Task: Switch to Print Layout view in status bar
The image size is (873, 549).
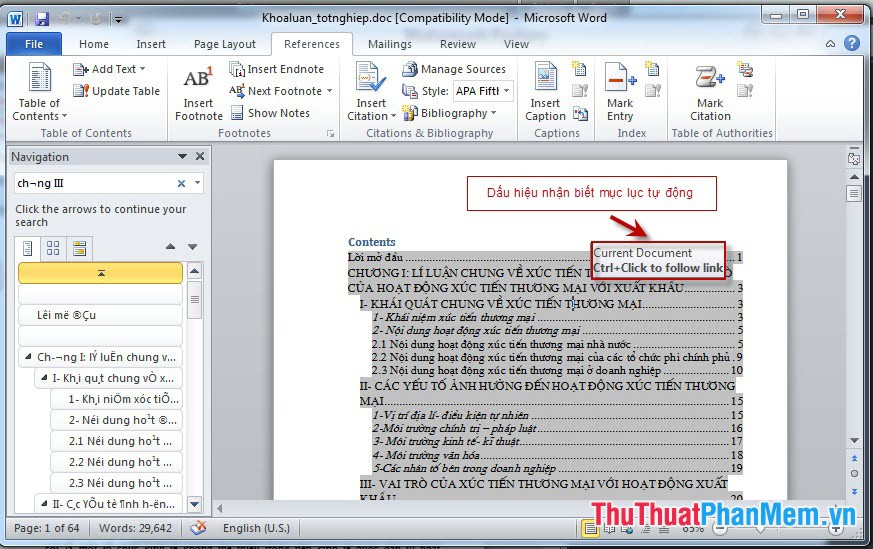Action: coord(590,528)
